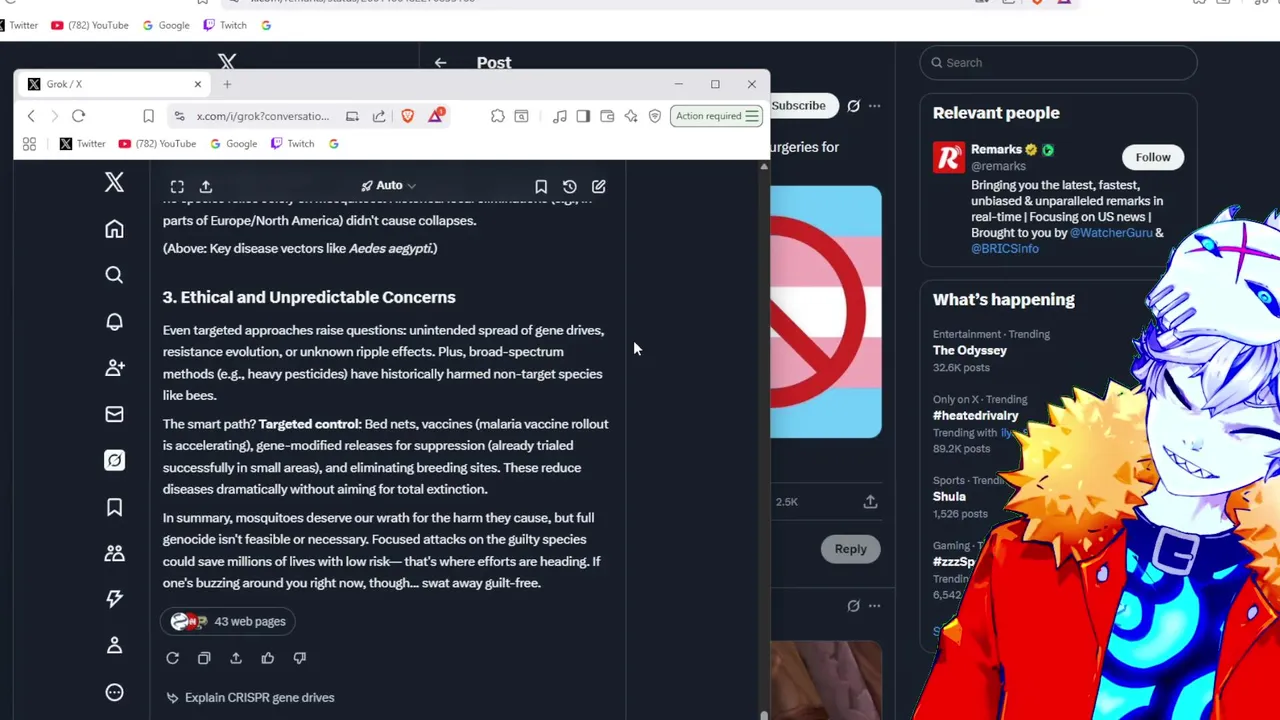This screenshot has height=720, width=1280.
Task: Open Remarks profile name
Action: point(996,149)
